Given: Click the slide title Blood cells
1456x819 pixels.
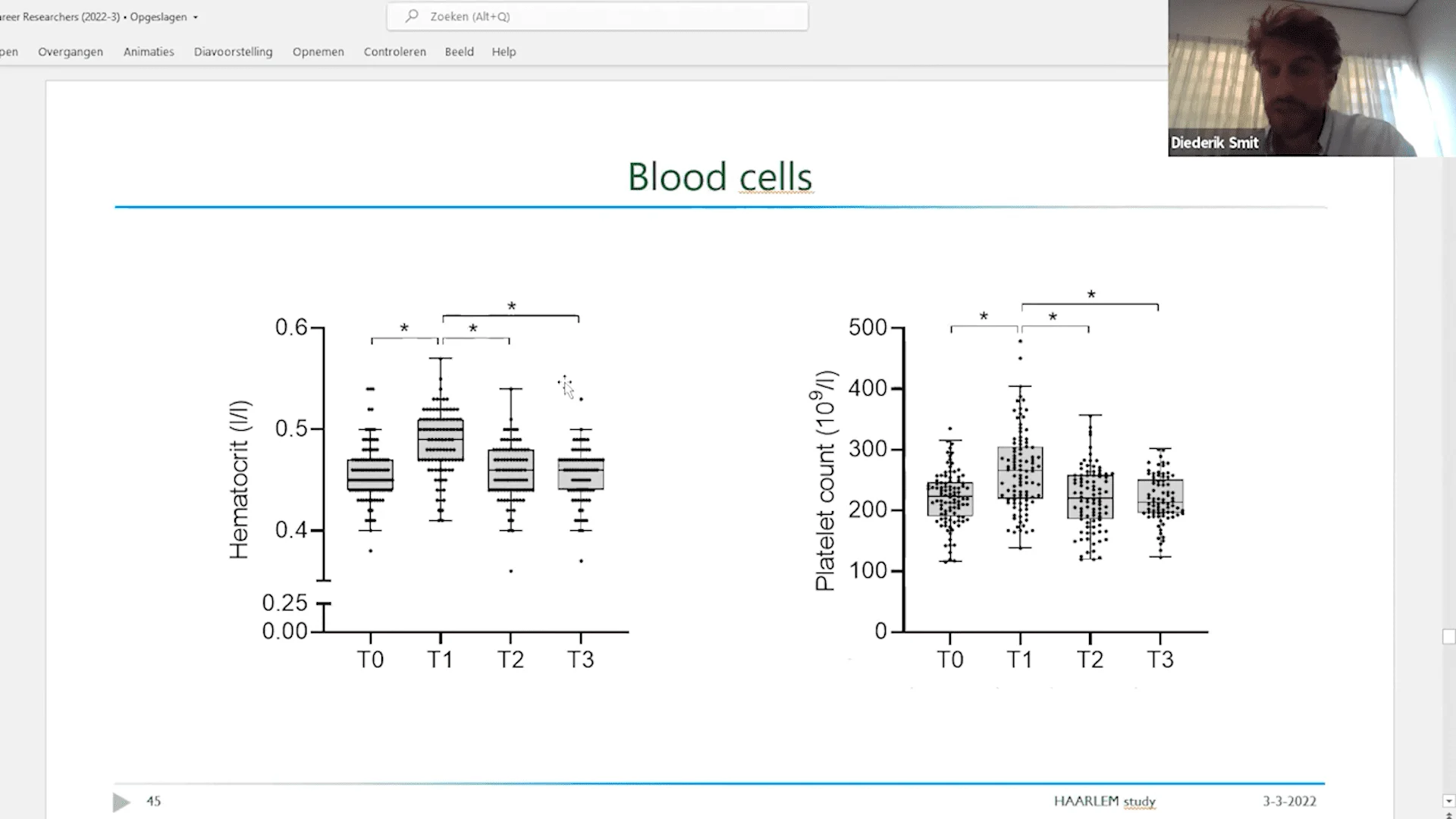Looking at the screenshot, I should (720, 177).
